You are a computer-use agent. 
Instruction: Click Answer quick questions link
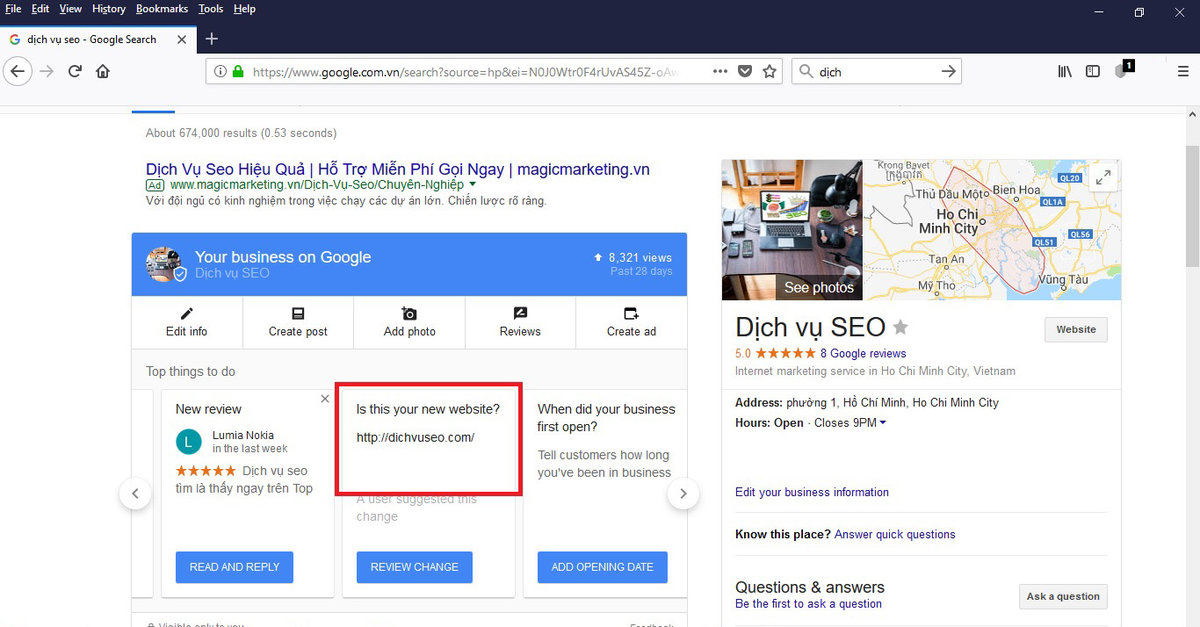point(895,534)
